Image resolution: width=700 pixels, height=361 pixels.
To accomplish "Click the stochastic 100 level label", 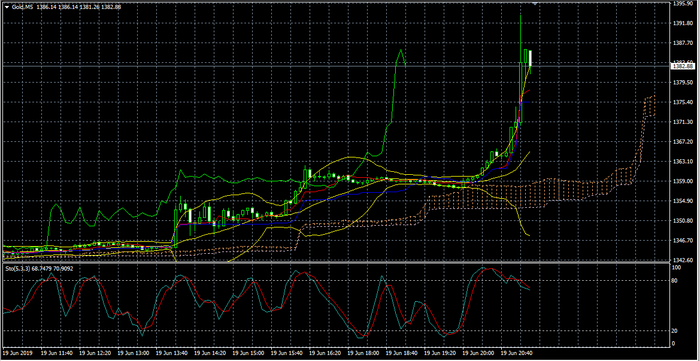I will pos(677,268).
